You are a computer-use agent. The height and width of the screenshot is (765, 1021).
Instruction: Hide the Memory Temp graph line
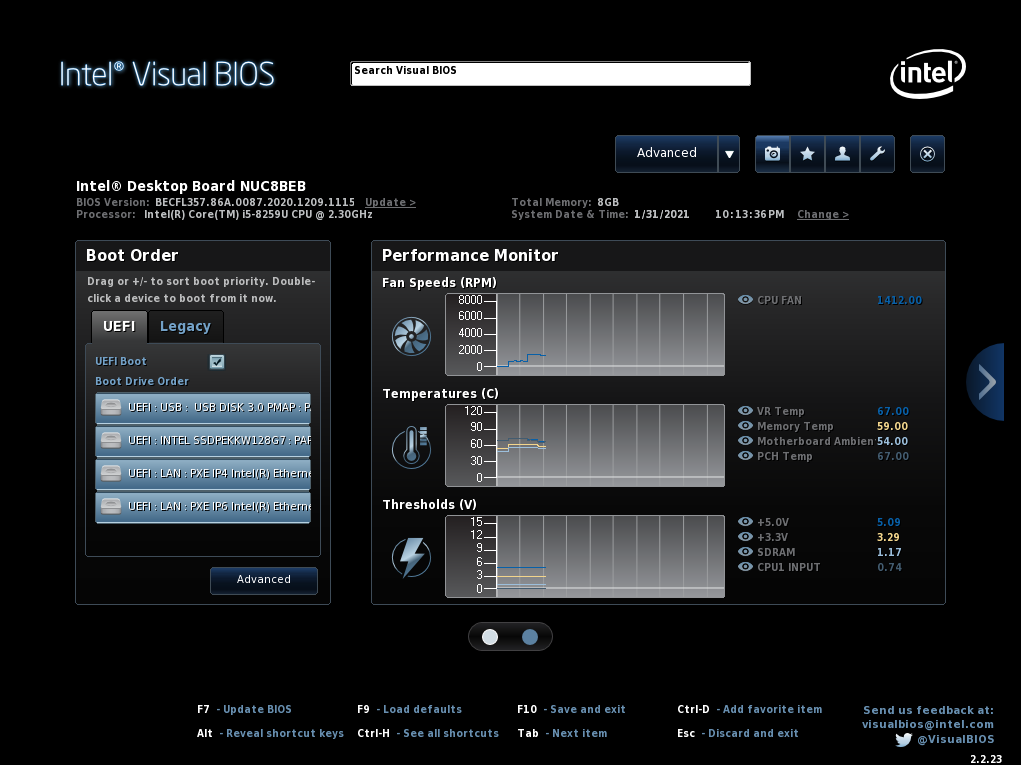[745, 426]
